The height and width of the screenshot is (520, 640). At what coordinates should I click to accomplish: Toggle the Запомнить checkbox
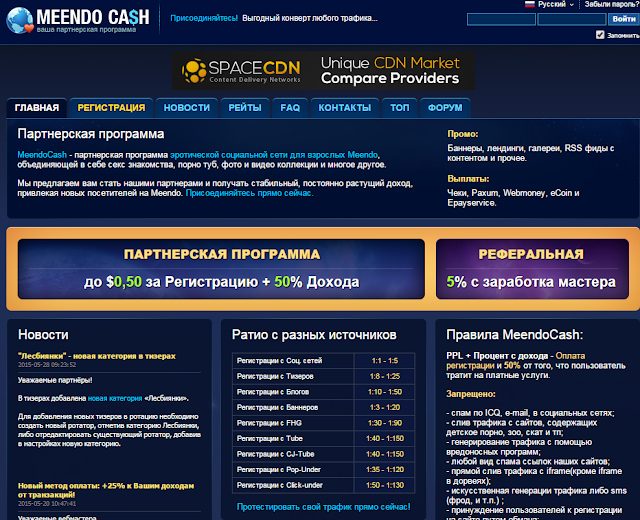(600, 35)
